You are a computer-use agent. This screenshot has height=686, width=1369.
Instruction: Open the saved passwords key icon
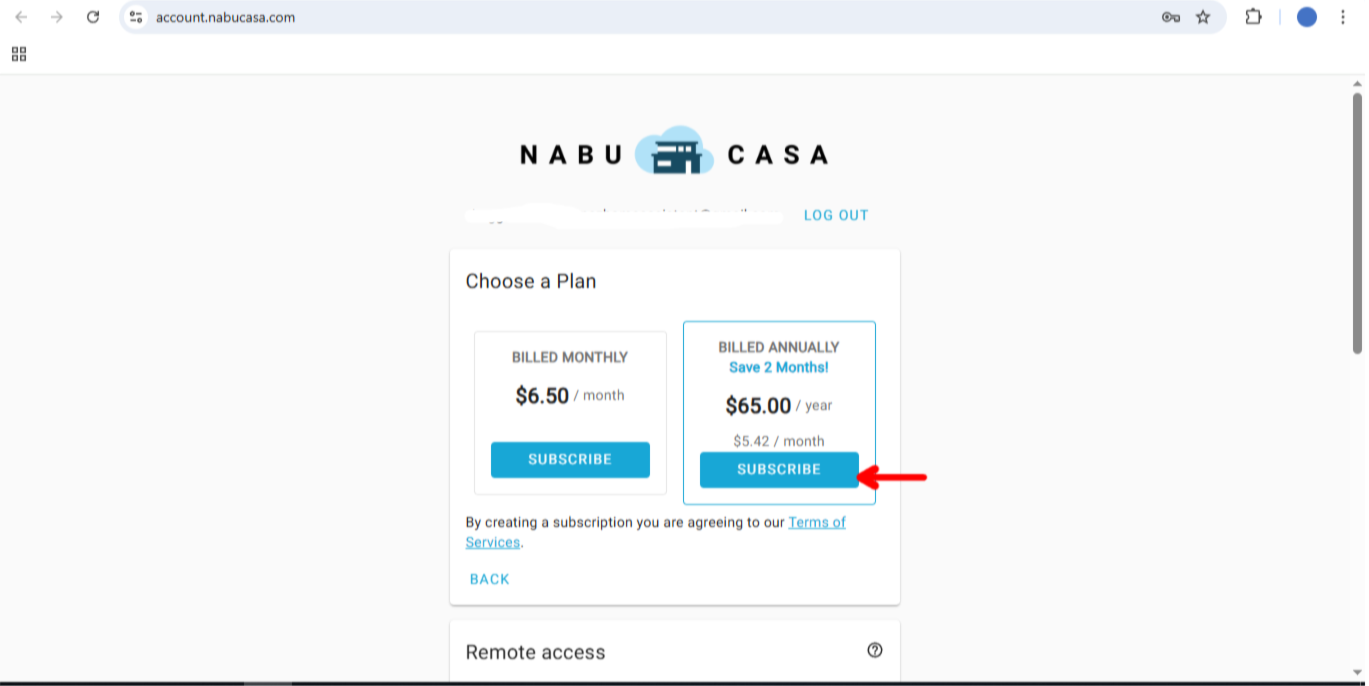pos(1170,17)
